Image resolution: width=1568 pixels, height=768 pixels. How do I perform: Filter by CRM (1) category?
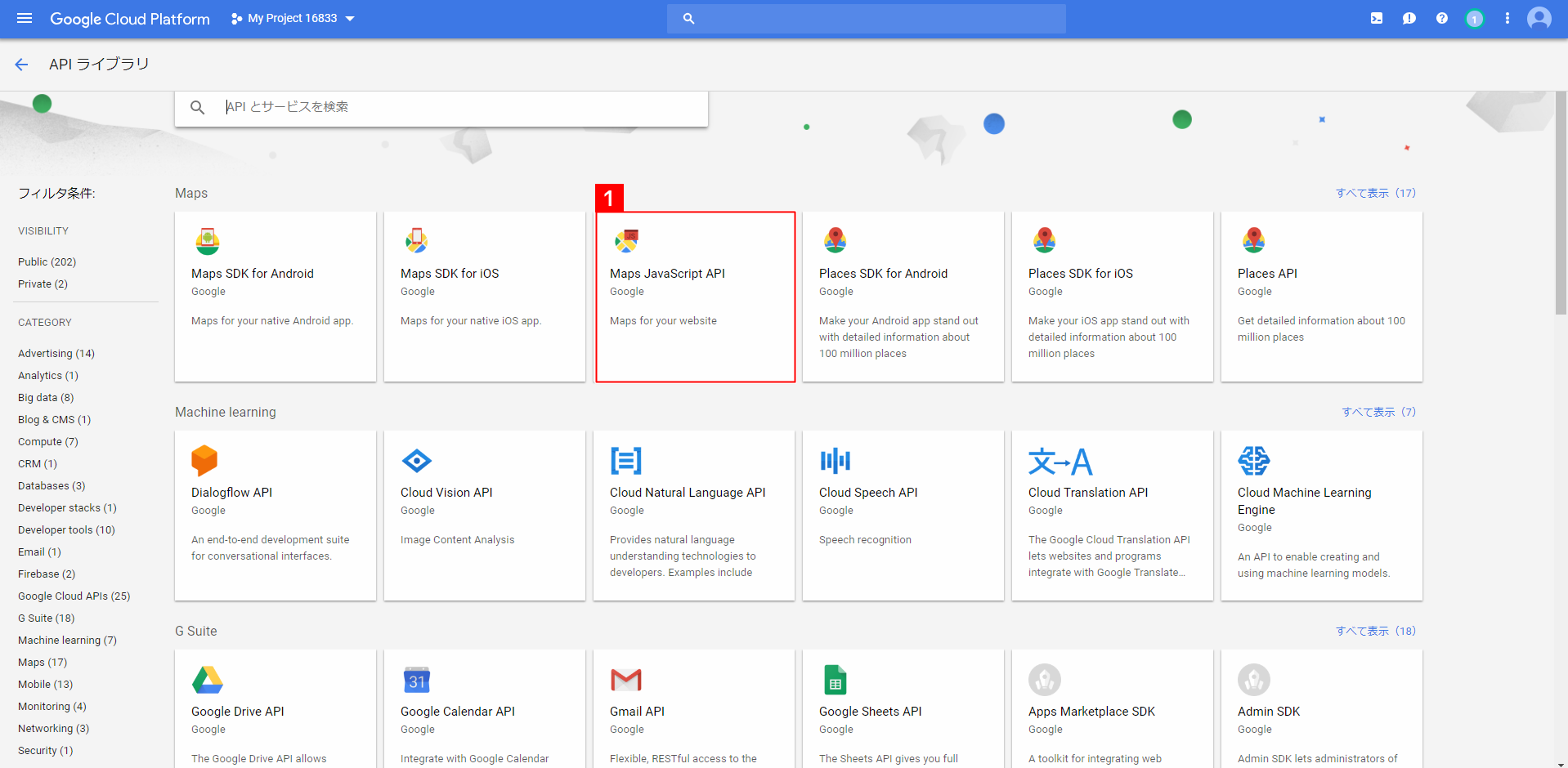(38, 464)
